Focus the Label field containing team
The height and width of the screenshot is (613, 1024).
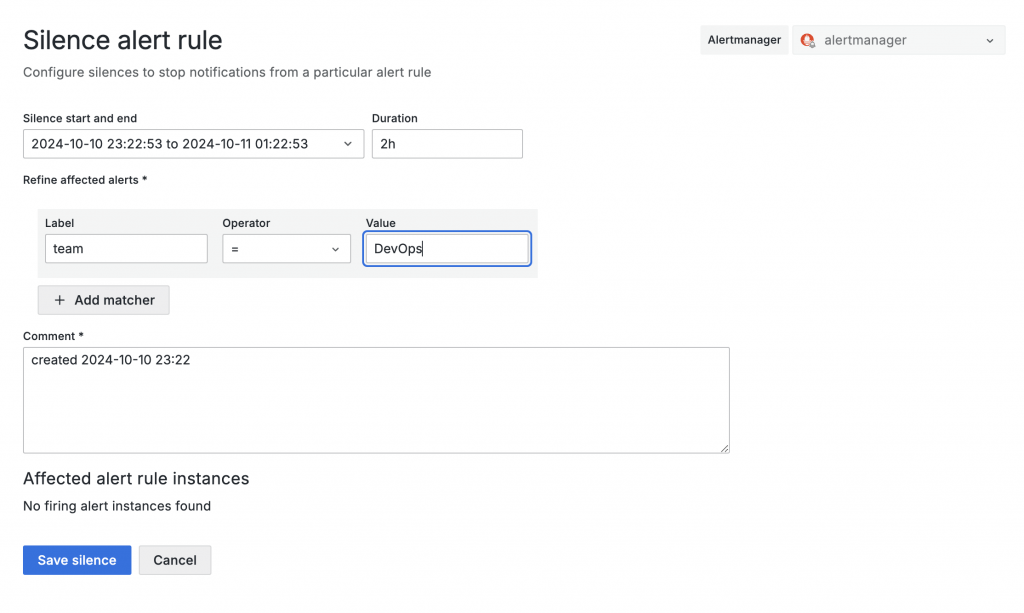(x=126, y=249)
